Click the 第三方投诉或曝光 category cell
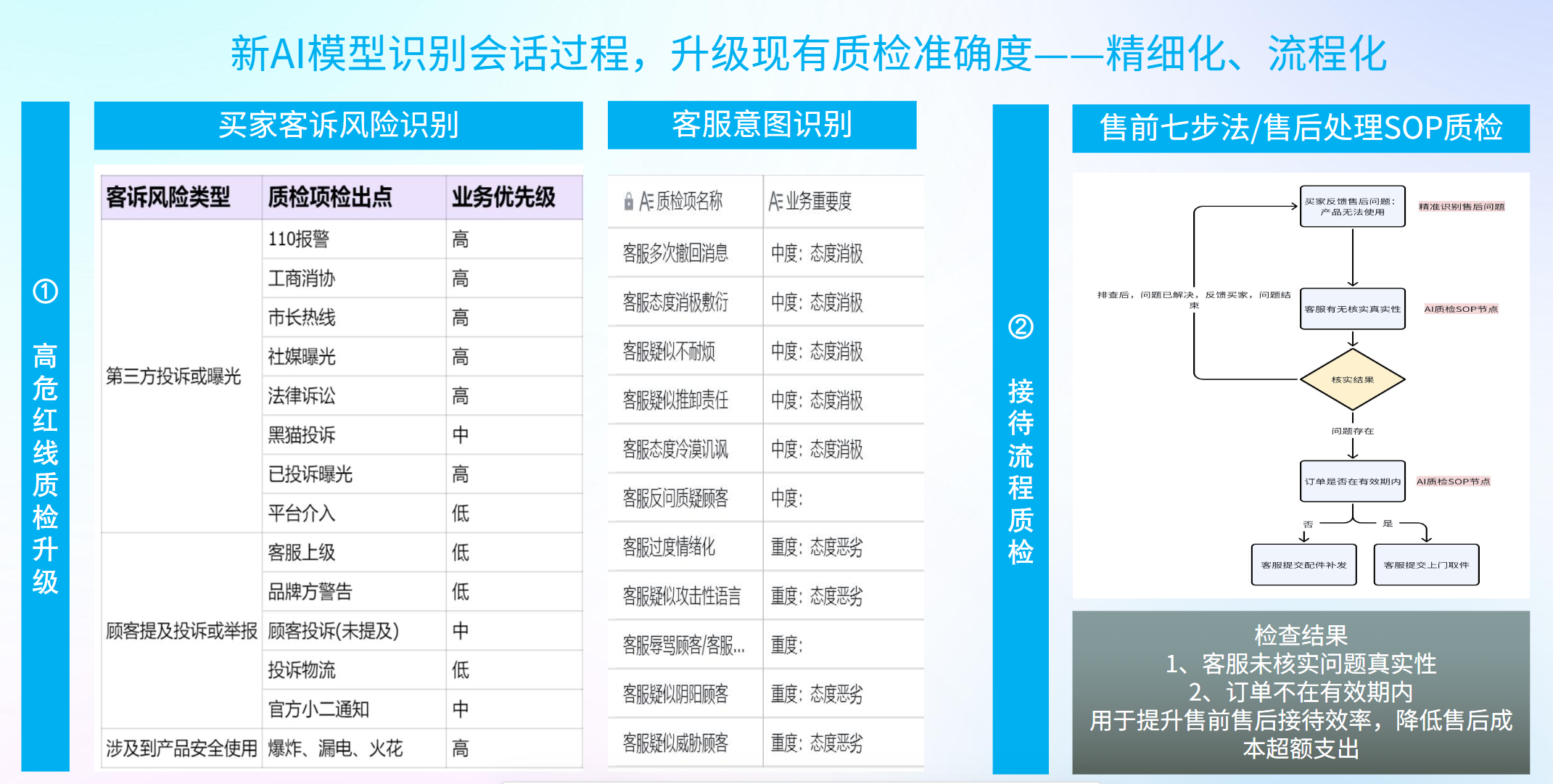Image resolution: width=1553 pixels, height=784 pixels. (x=181, y=376)
